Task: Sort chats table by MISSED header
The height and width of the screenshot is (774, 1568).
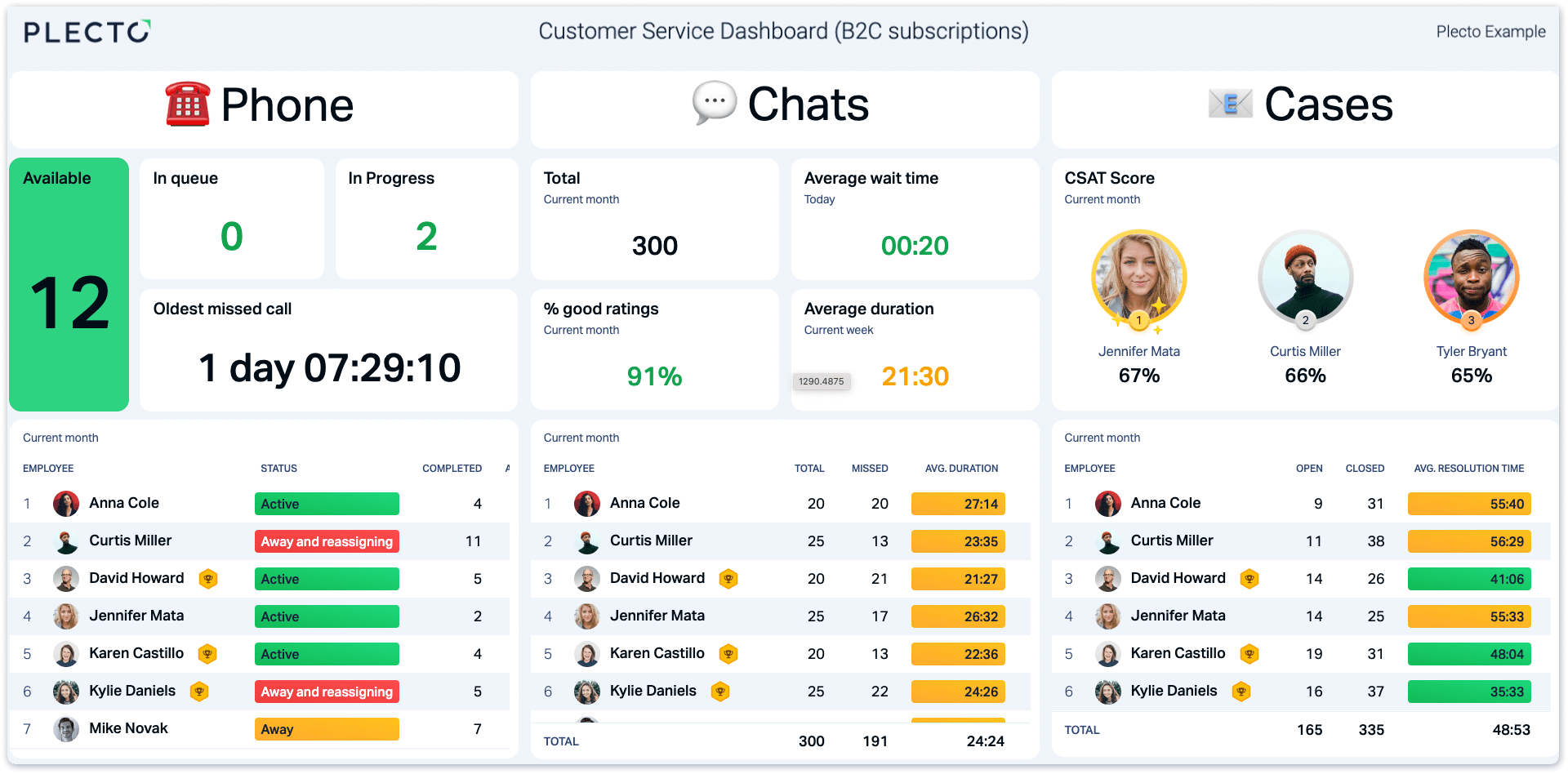Action: point(870,469)
